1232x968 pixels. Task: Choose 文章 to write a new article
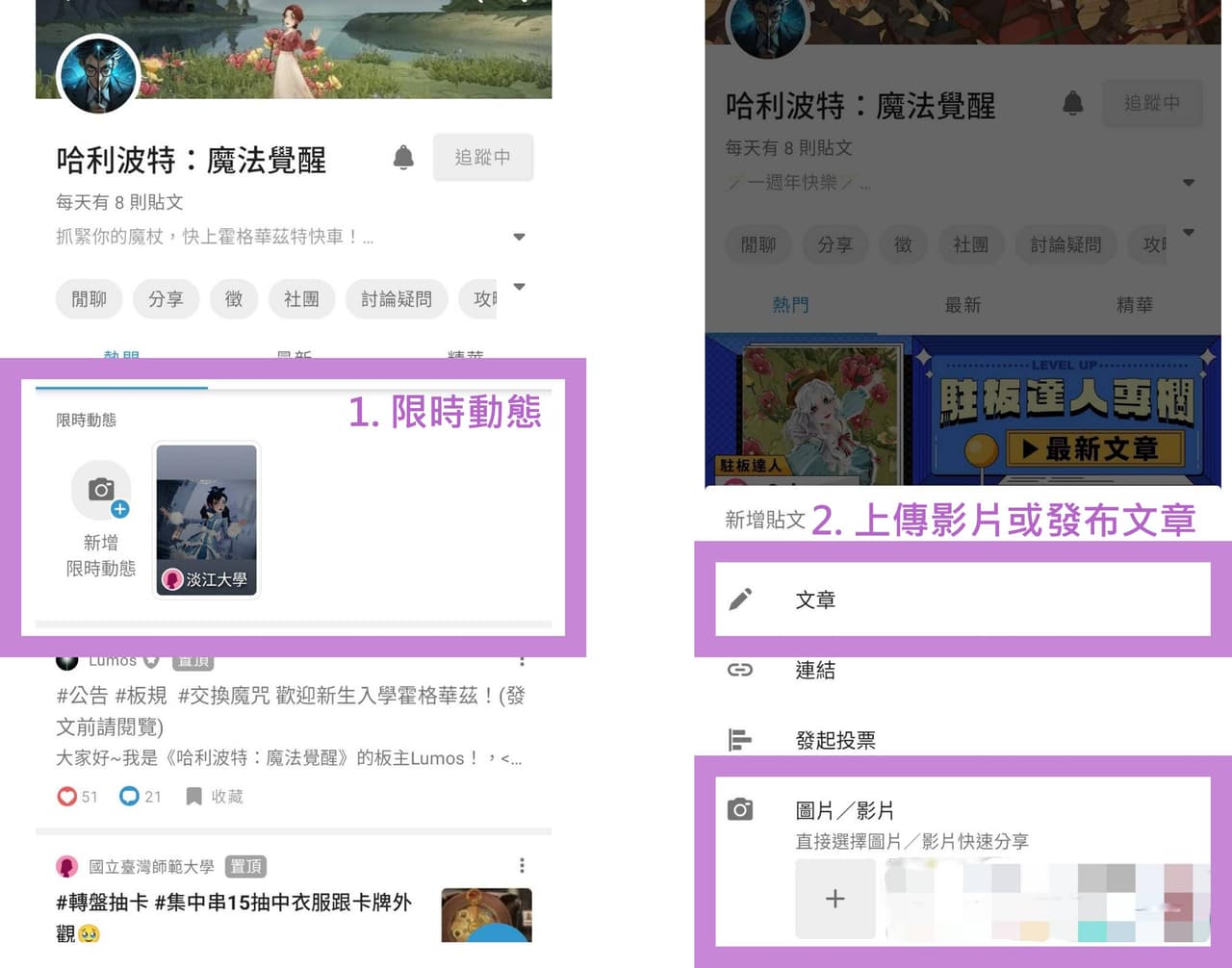[x=962, y=599]
